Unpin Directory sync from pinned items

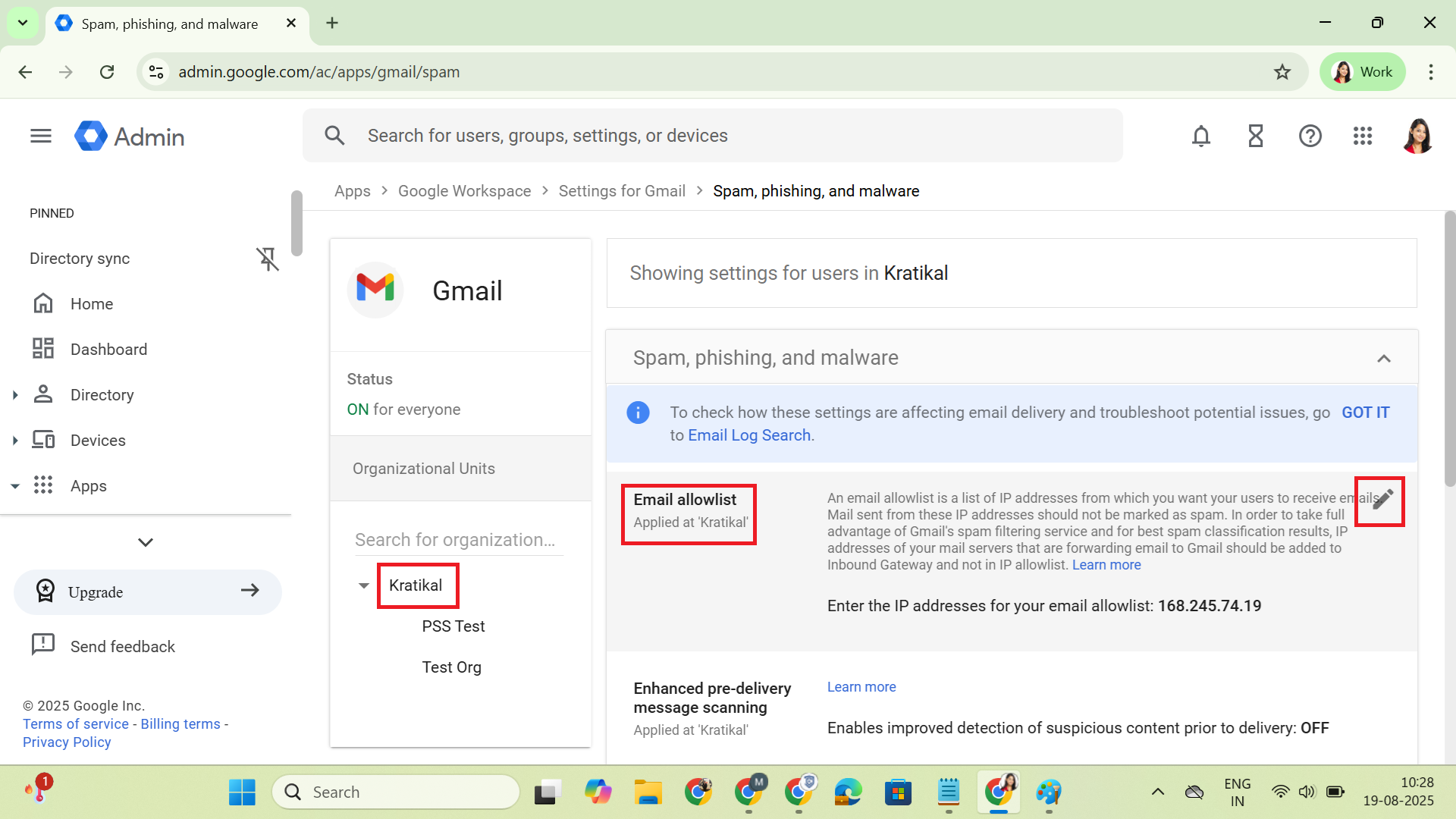[267, 259]
